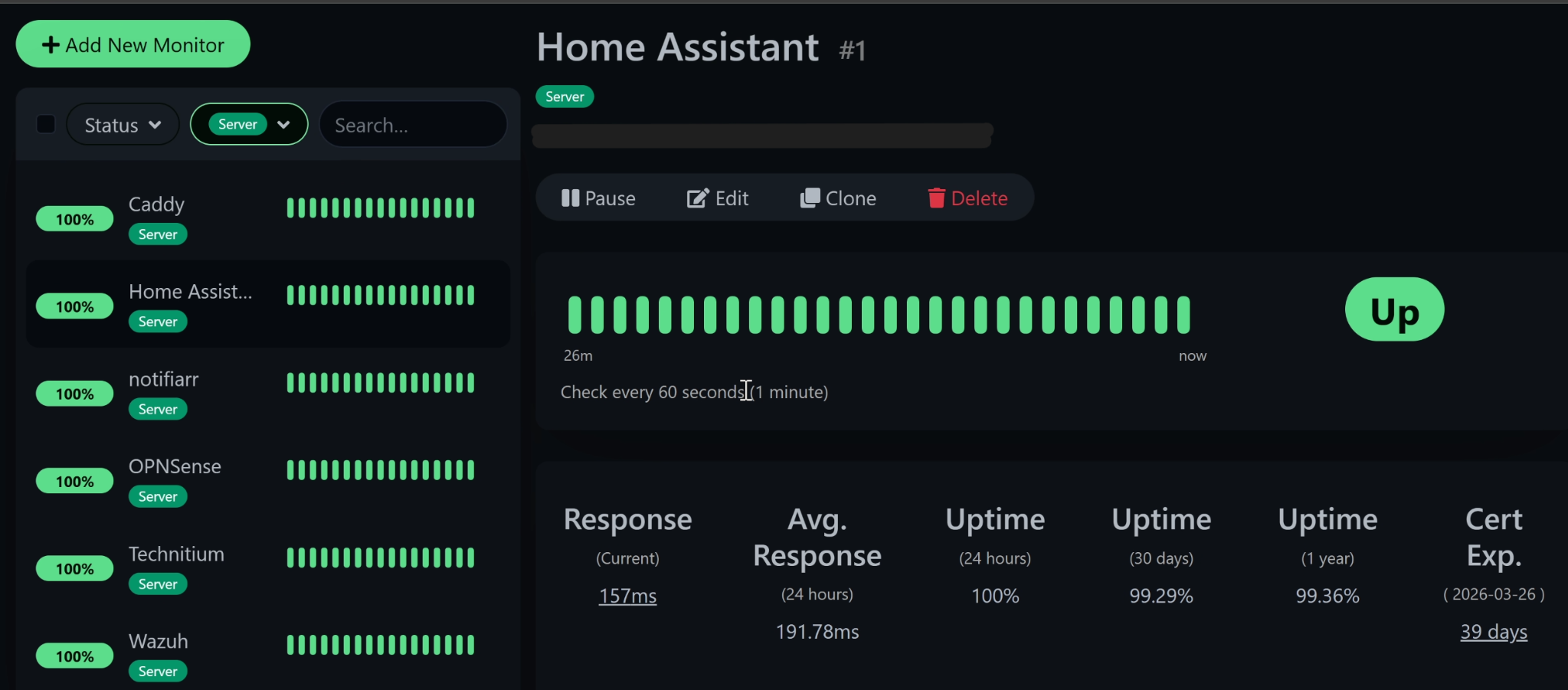This screenshot has width=1568, height=690.
Task: Open the Status filter dropdown
Action: point(123,125)
